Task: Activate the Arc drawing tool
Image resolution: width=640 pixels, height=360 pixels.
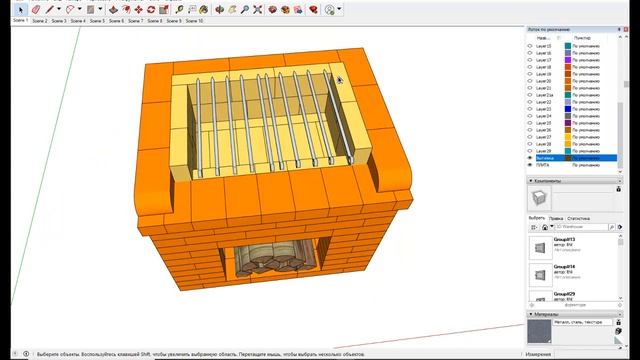Action: tap(70, 9)
